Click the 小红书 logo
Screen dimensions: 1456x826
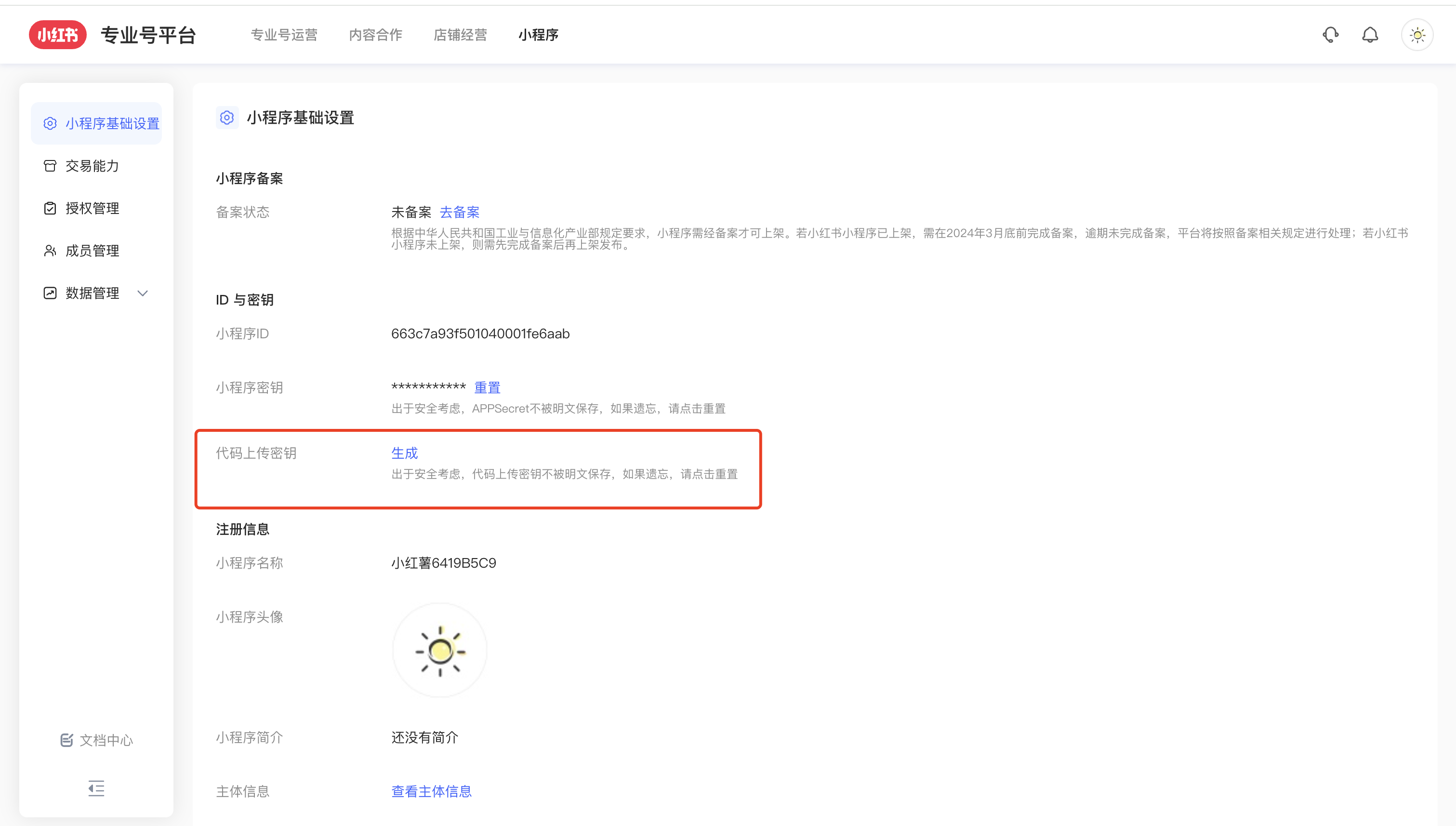pos(57,35)
